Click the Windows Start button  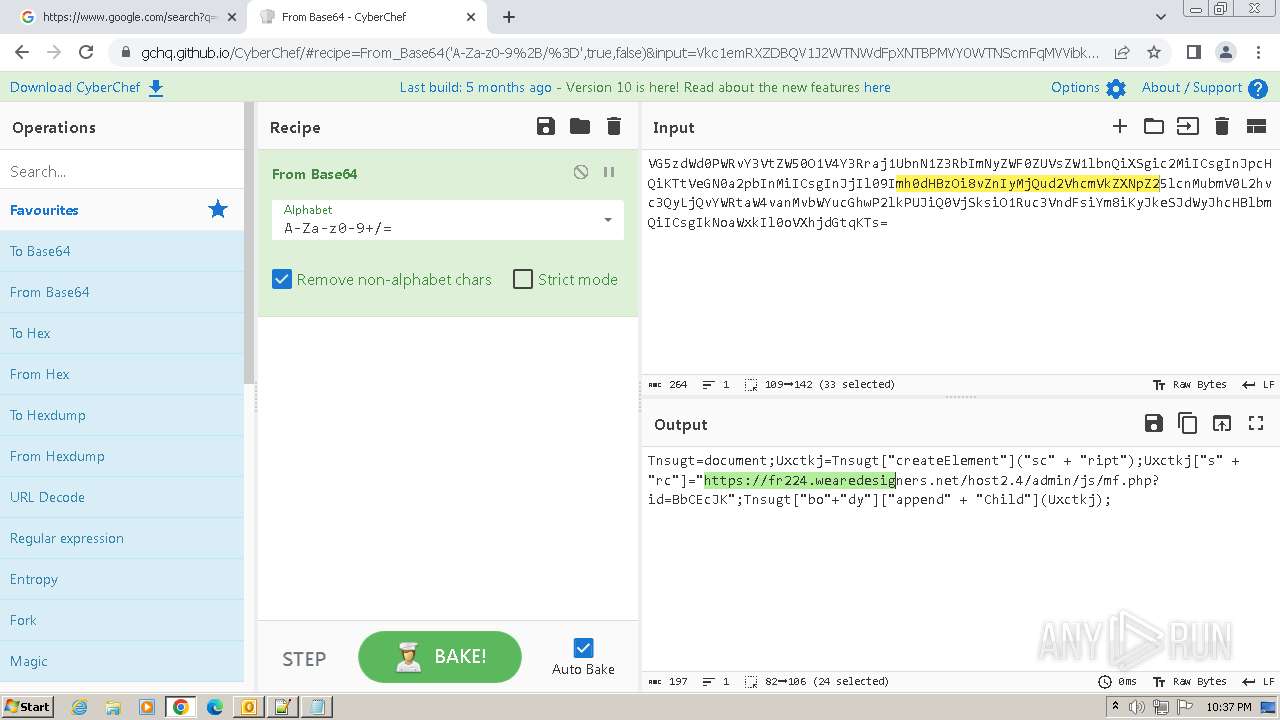pyautogui.click(x=27, y=707)
